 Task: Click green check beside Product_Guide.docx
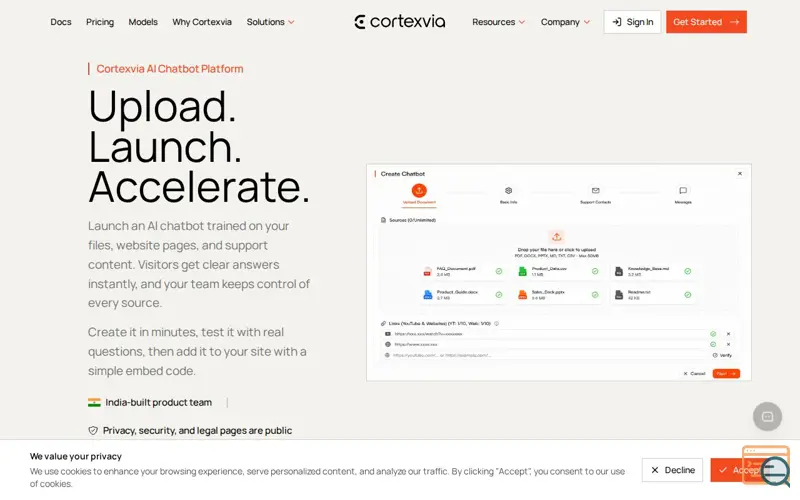[x=499, y=295]
